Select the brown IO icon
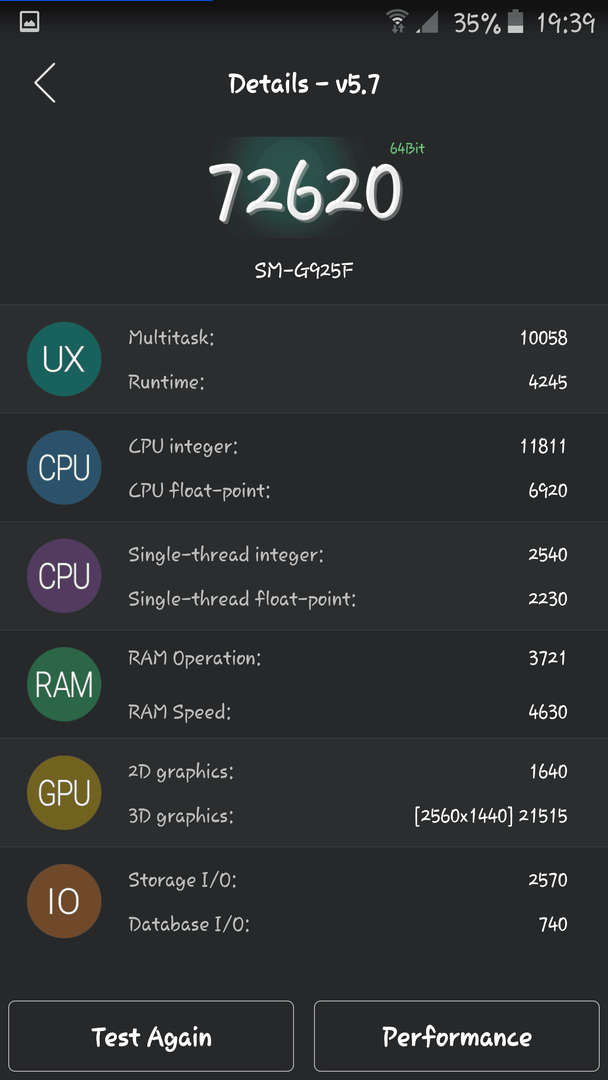This screenshot has width=608, height=1080. point(64,901)
